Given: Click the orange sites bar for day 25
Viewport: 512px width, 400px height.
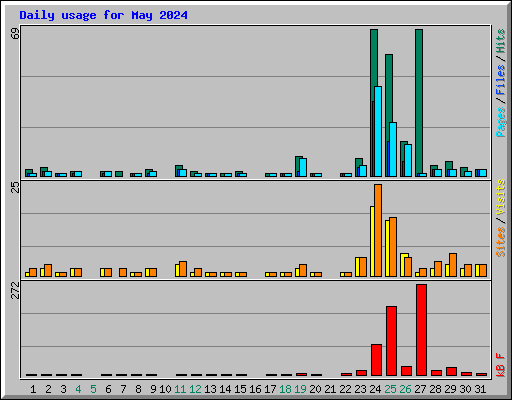Looking at the screenshot, I should tap(393, 247).
